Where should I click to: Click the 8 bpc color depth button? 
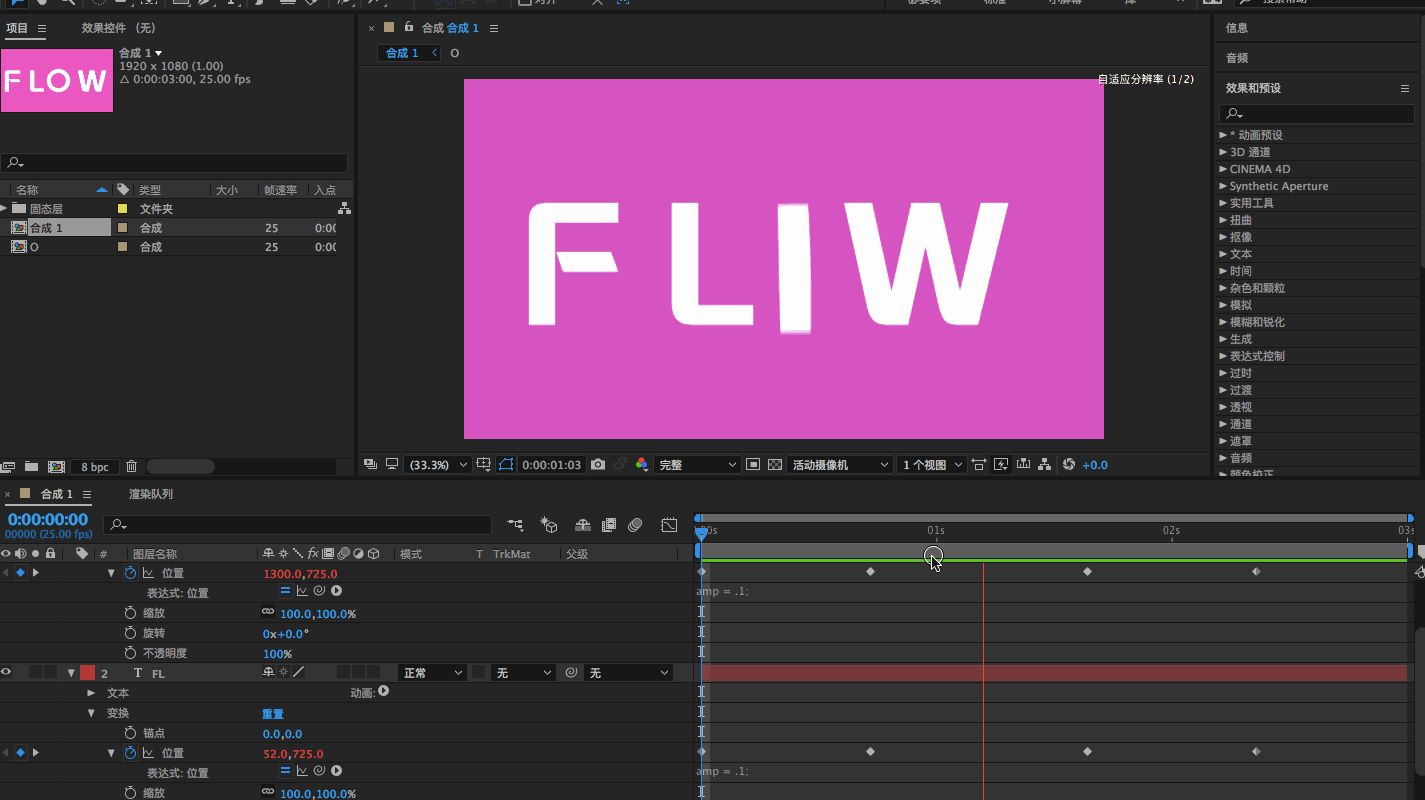pos(95,467)
